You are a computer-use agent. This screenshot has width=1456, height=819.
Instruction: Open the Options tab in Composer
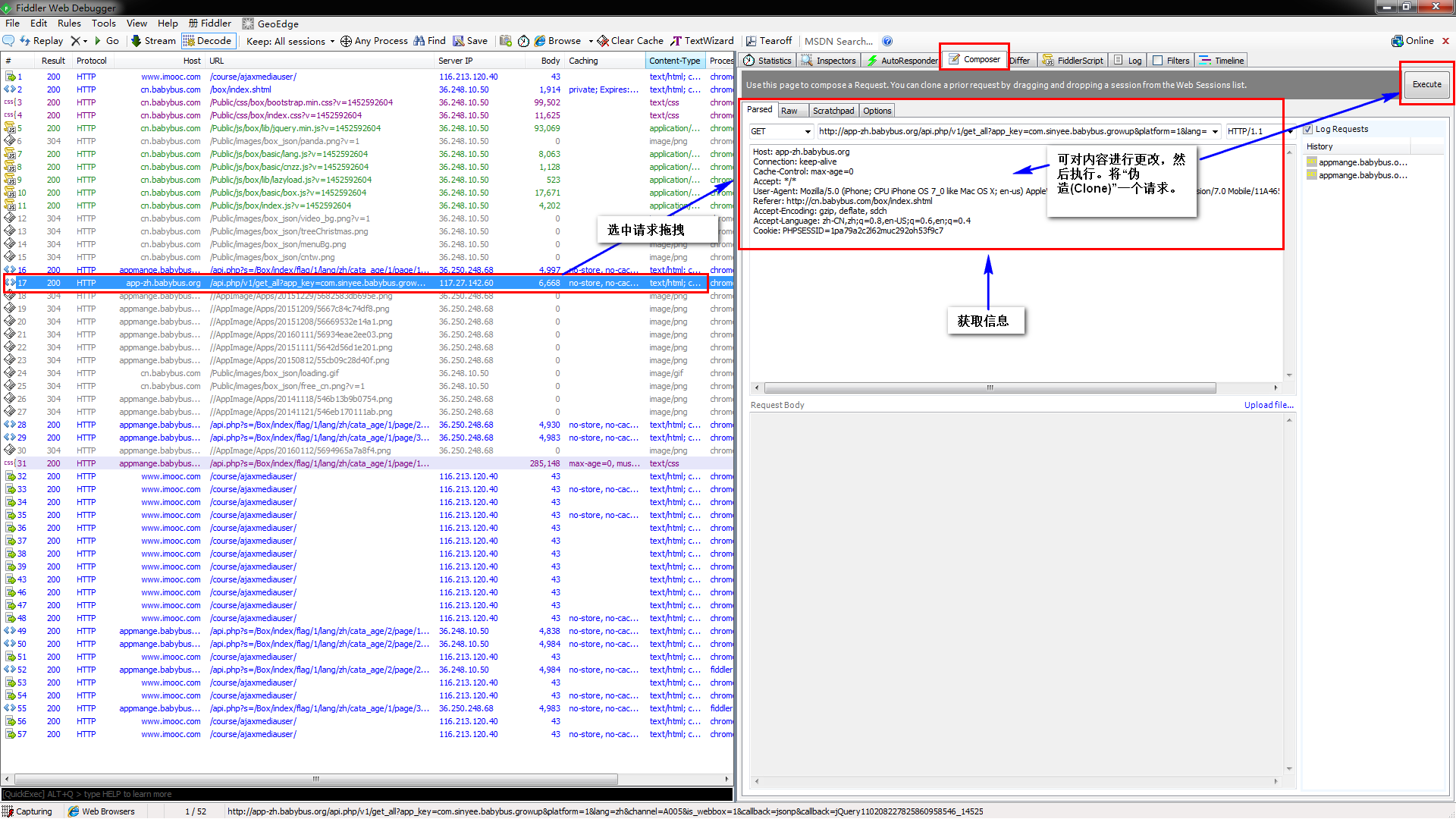[x=880, y=110]
